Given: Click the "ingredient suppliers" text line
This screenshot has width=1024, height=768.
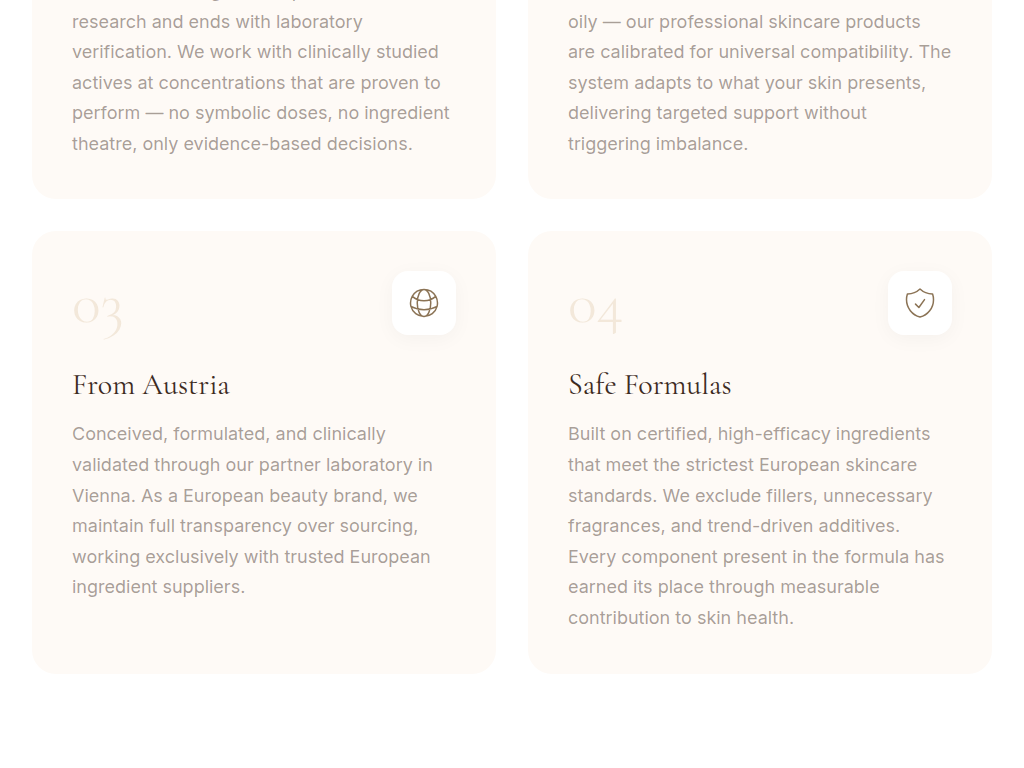Looking at the screenshot, I should (x=158, y=587).
